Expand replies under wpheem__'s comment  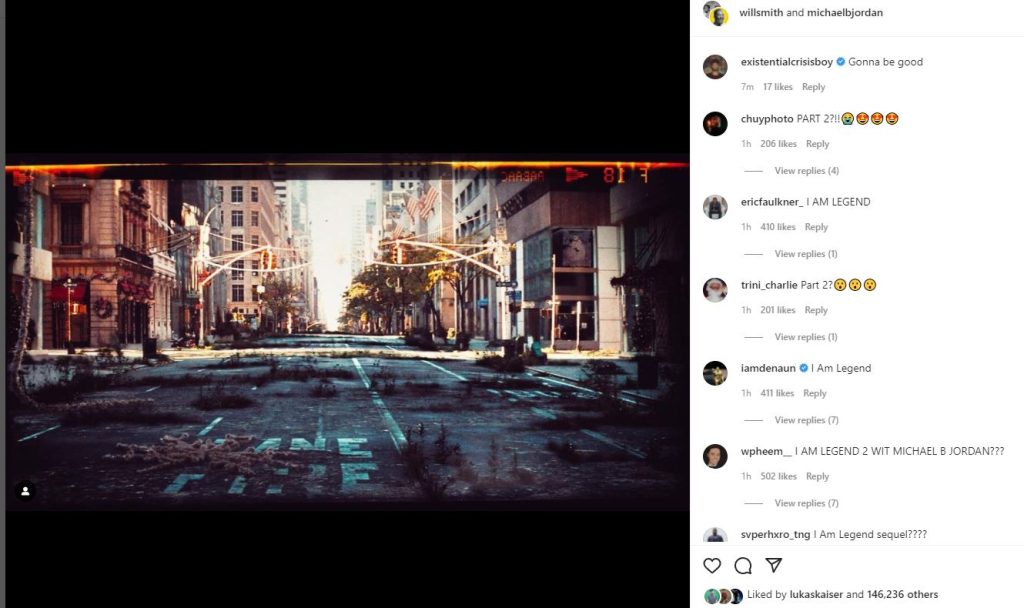pos(807,503)
